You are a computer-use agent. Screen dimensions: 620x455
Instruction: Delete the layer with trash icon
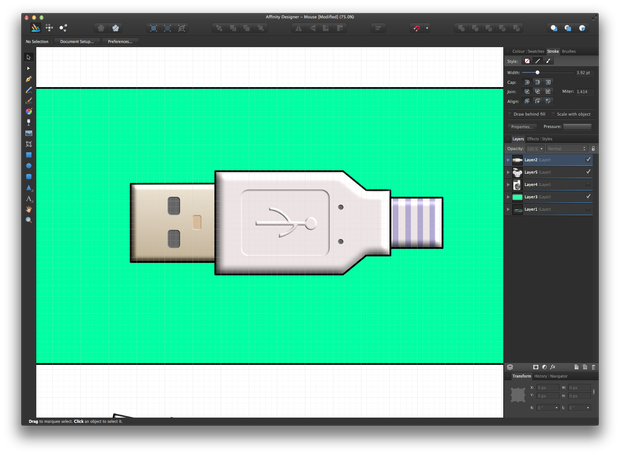coord(593,367)
